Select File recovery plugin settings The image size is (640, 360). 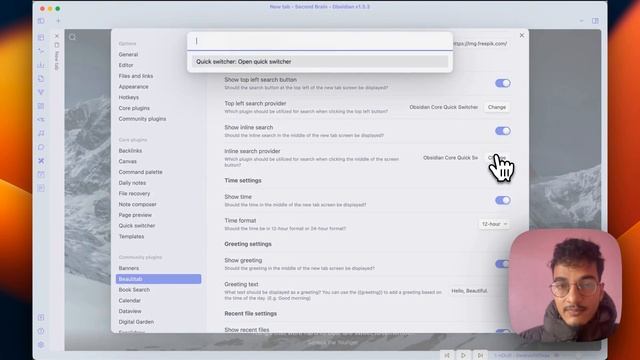(134, 193)
